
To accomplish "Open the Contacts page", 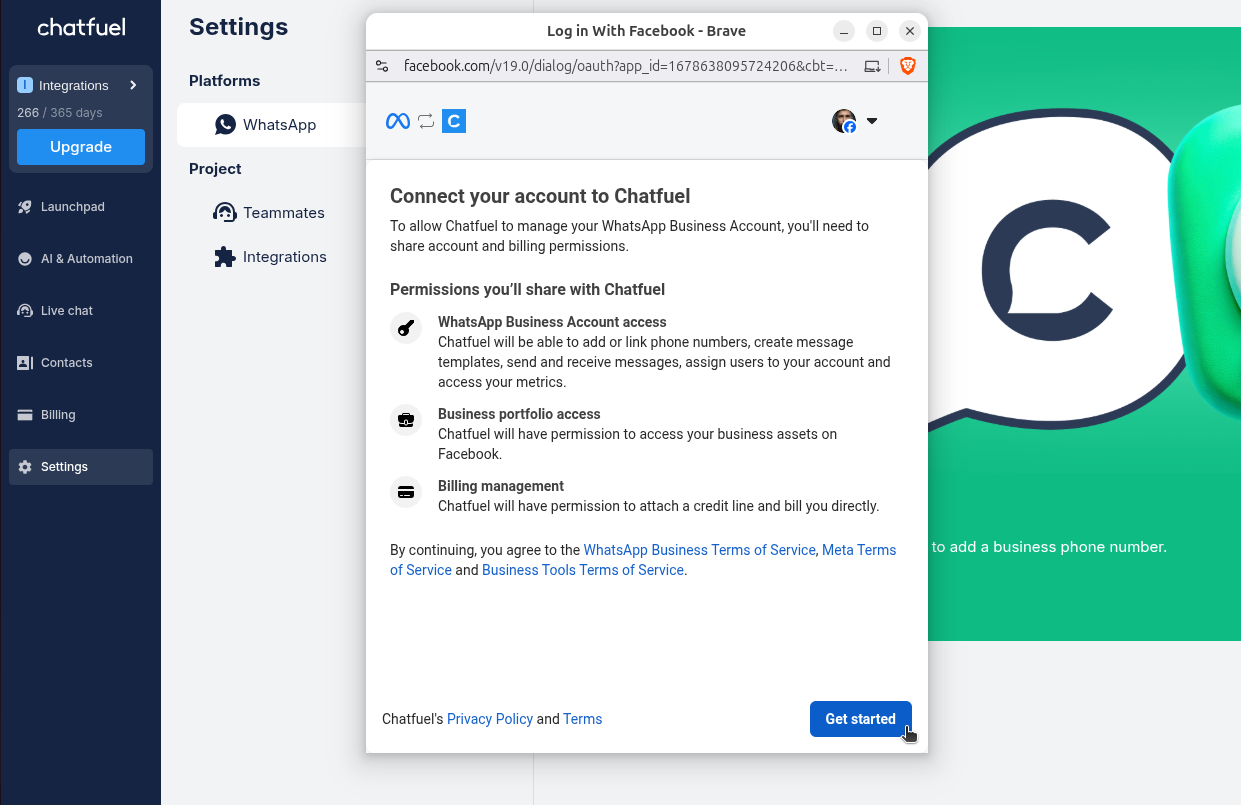I will coord(66,363).
